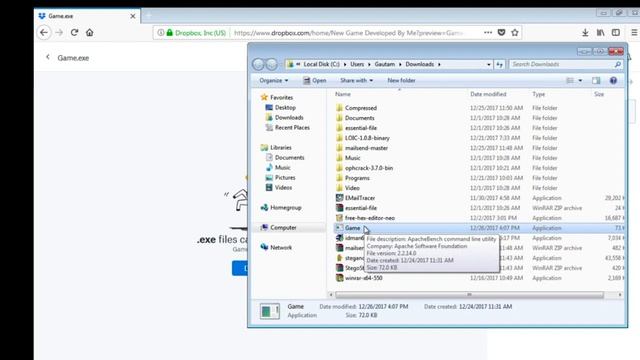
Task: Click the change view icon in Explorer
Action: pyautogui.click(x=570, y=80)
